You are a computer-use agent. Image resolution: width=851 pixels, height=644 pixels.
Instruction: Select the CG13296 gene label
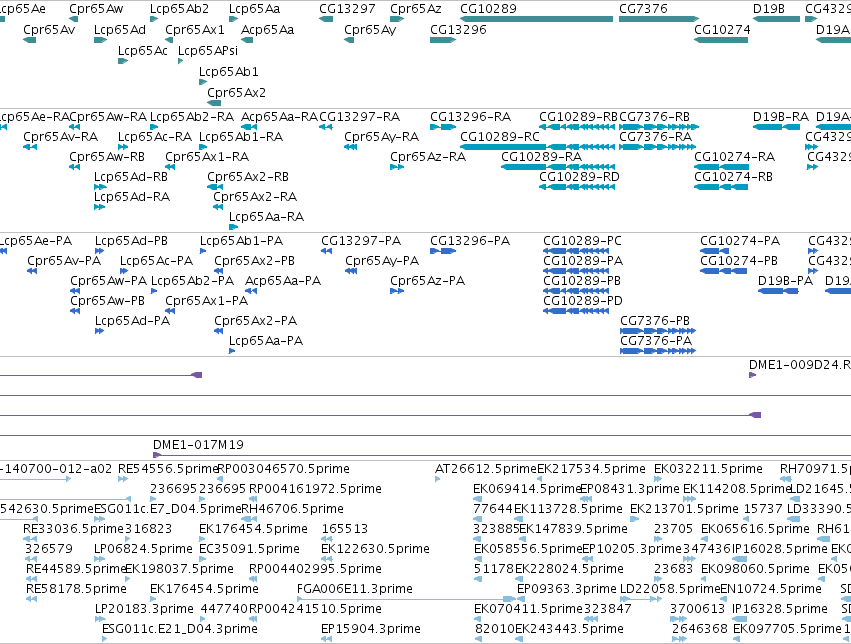click(458, 29)
